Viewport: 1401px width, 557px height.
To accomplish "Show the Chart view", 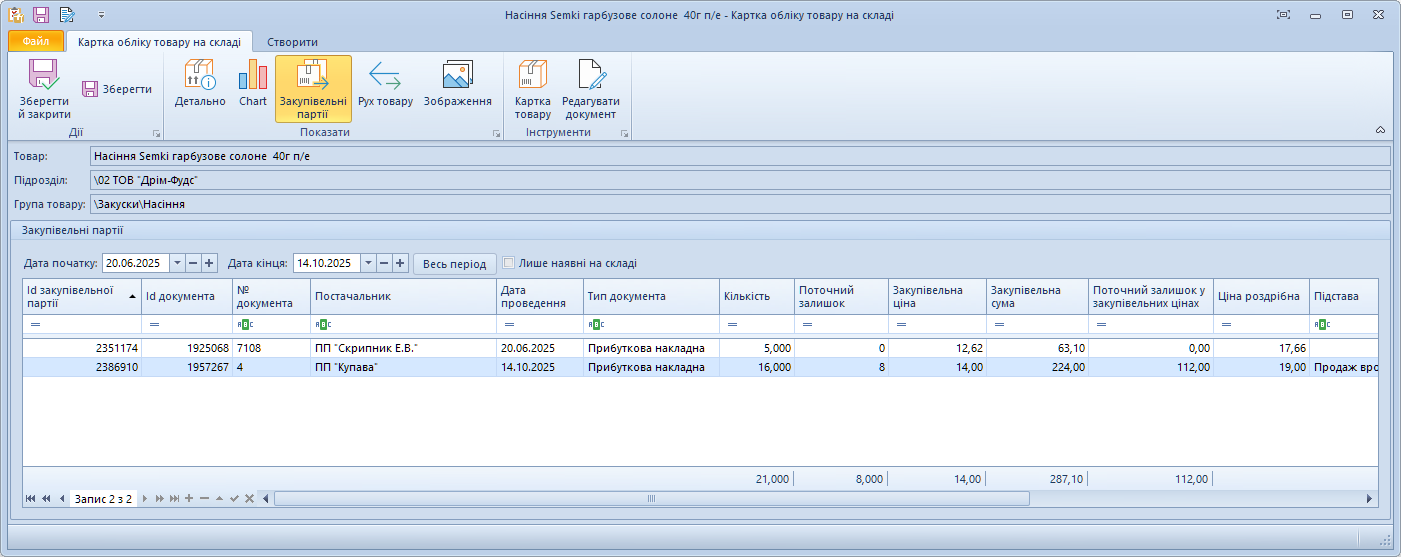I will (253, 84).
